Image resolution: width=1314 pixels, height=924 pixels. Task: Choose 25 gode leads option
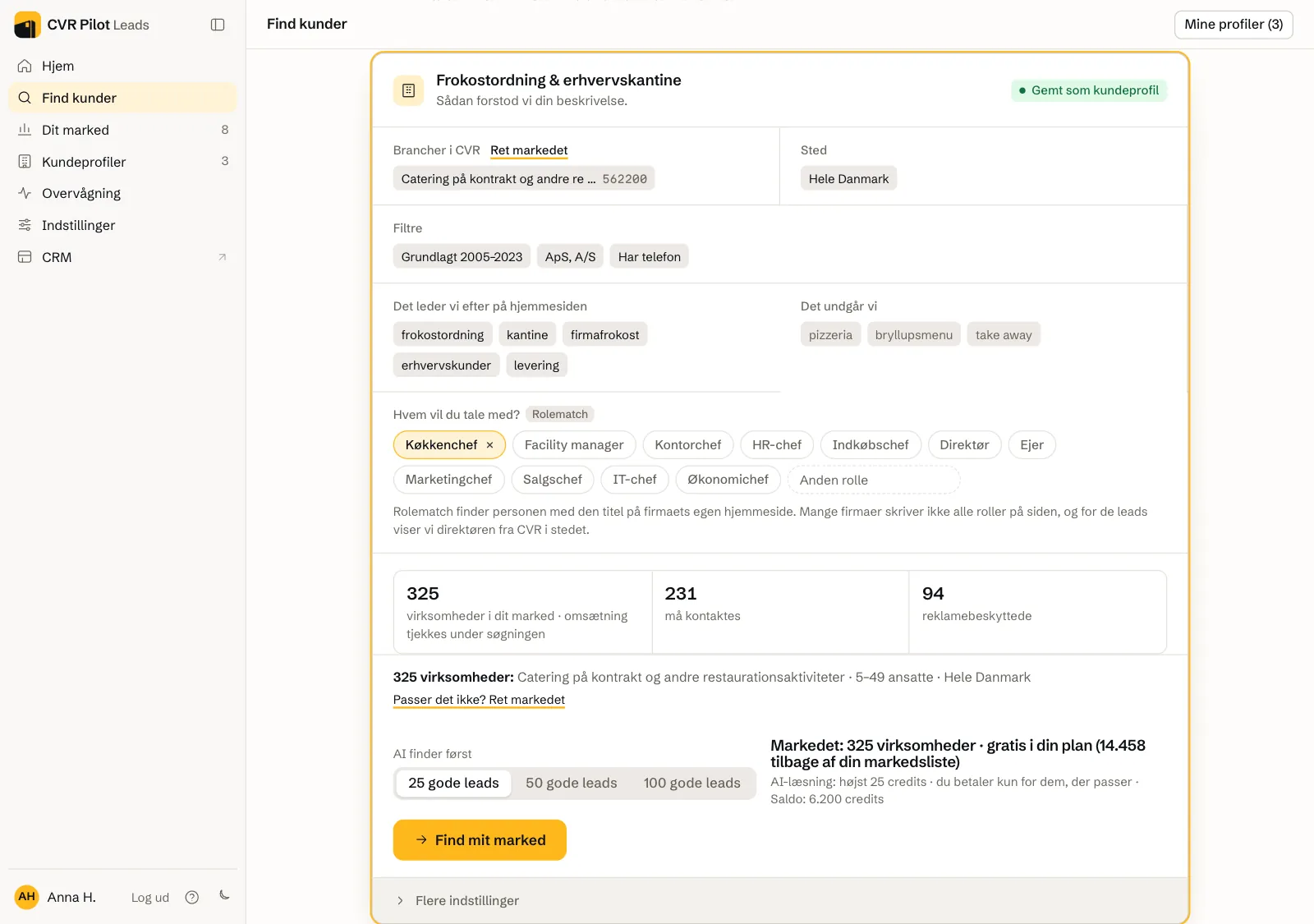[x=453, y=784]
